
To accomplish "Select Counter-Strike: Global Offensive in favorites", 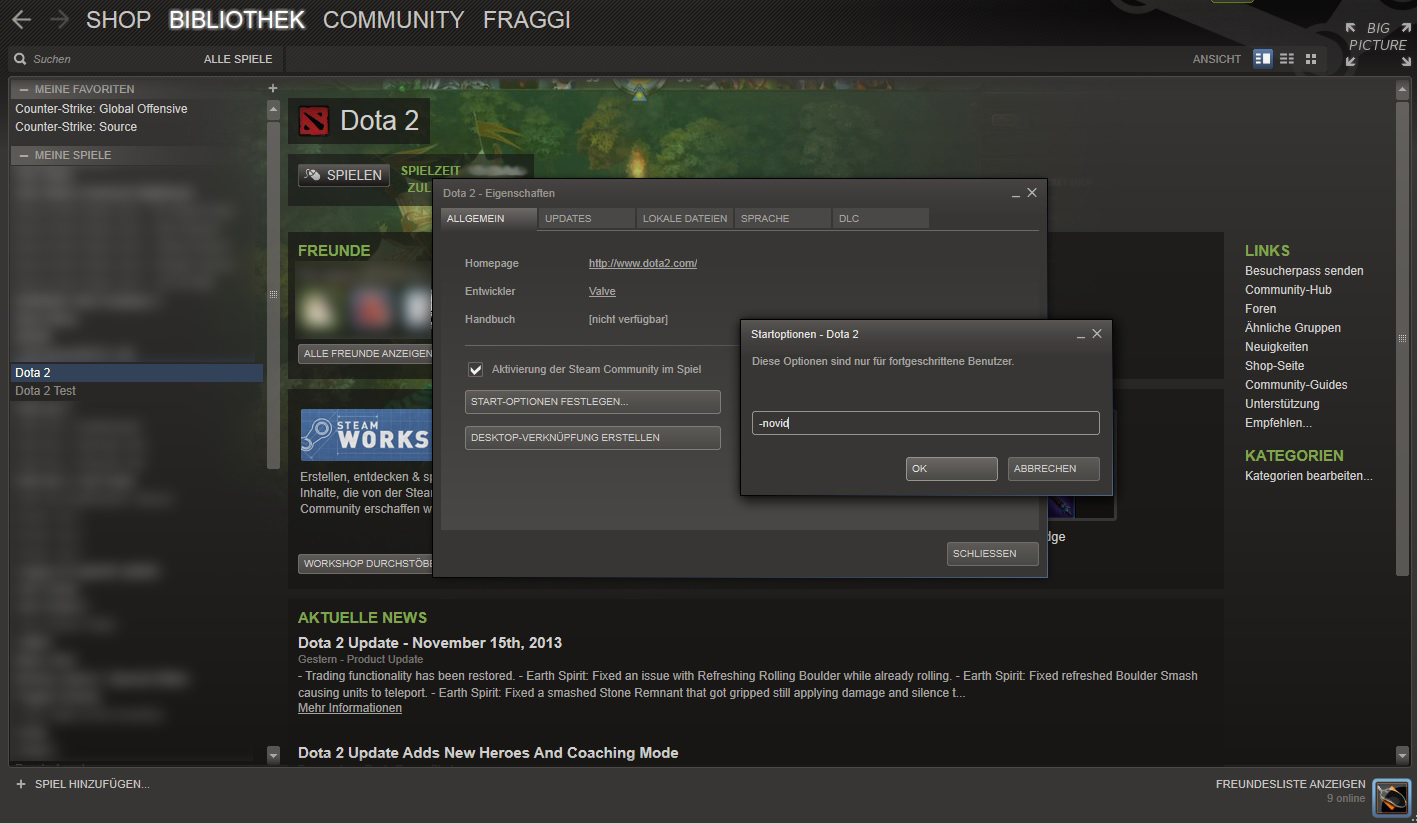I will pyautogui.click(x=137, y=109).
